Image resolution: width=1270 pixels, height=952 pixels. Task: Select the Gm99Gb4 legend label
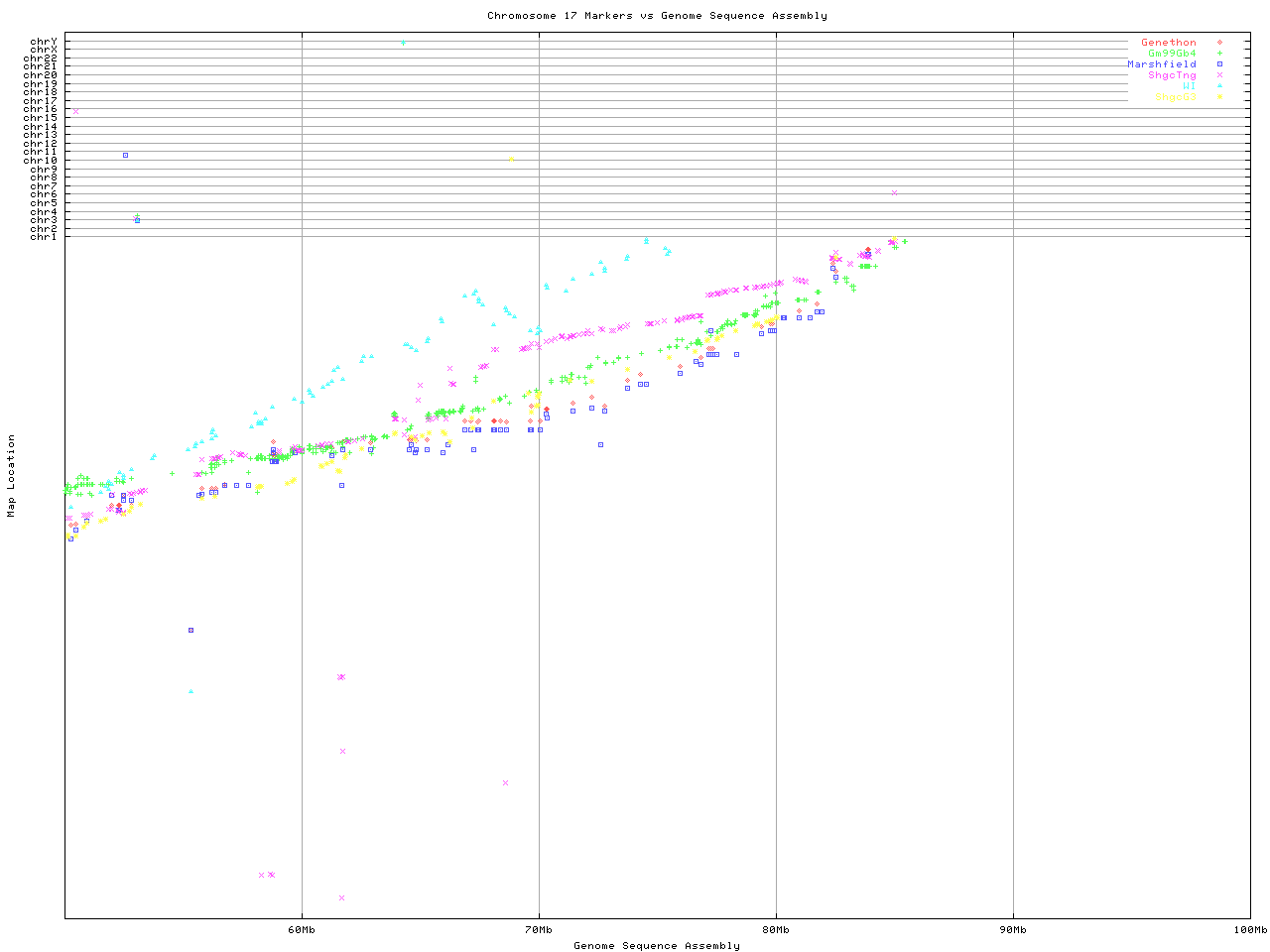tap(1172, 54)
